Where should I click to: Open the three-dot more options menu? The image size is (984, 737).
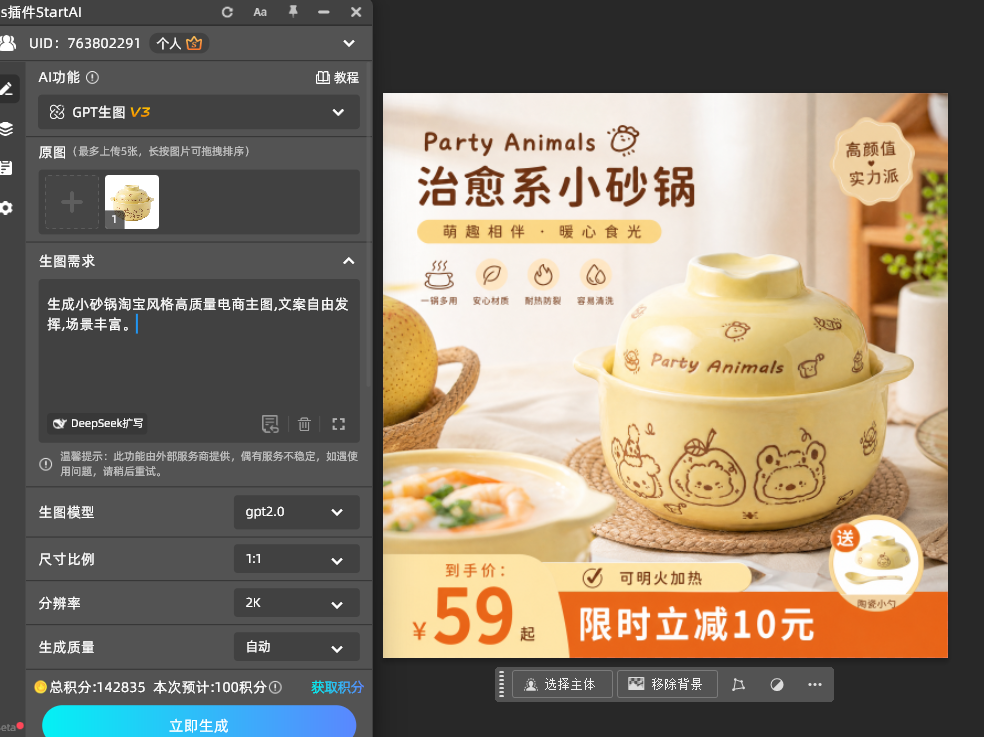(x=815, y=684)
